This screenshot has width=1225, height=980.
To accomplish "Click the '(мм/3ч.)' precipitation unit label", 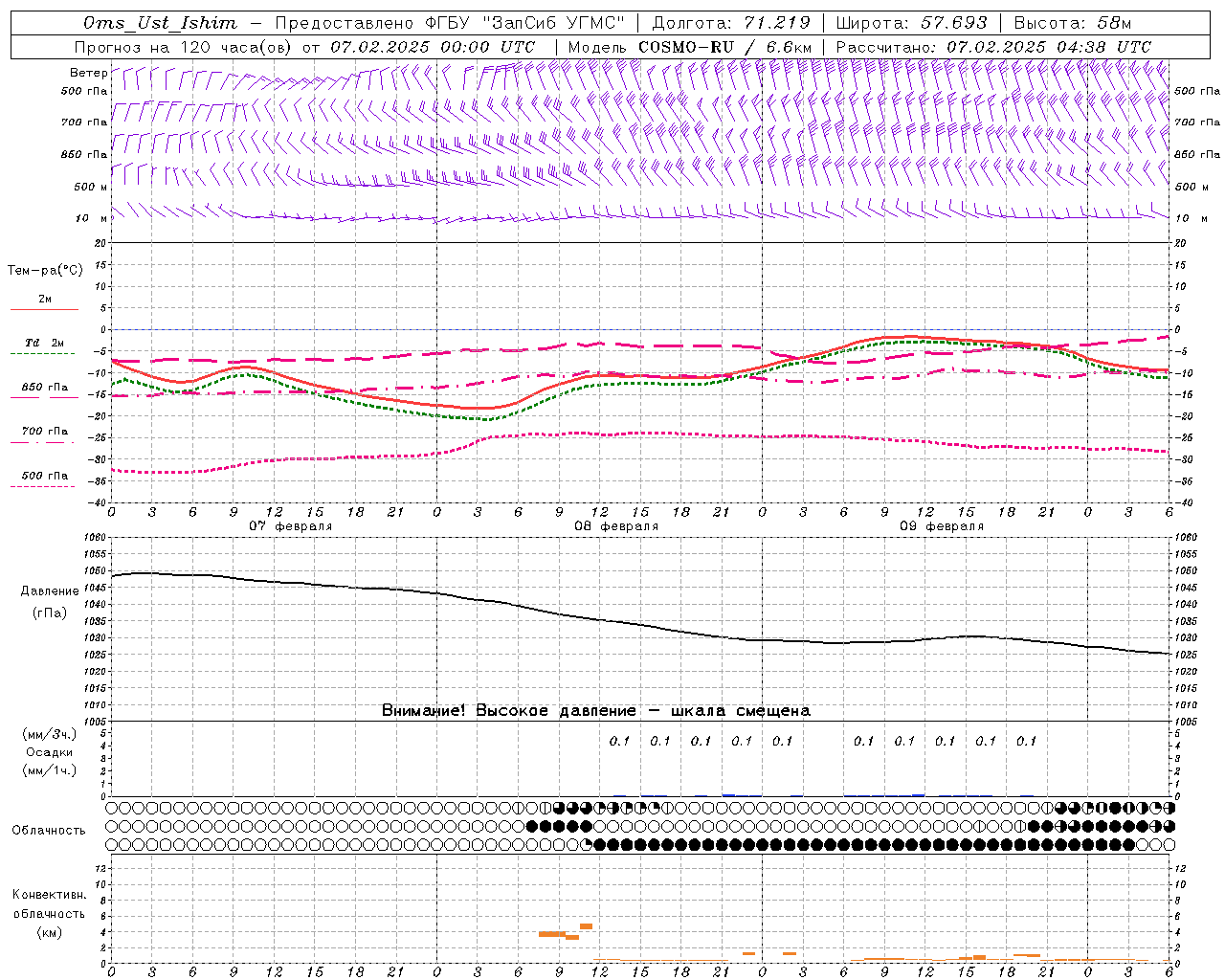I will click(x=50, y=734).
